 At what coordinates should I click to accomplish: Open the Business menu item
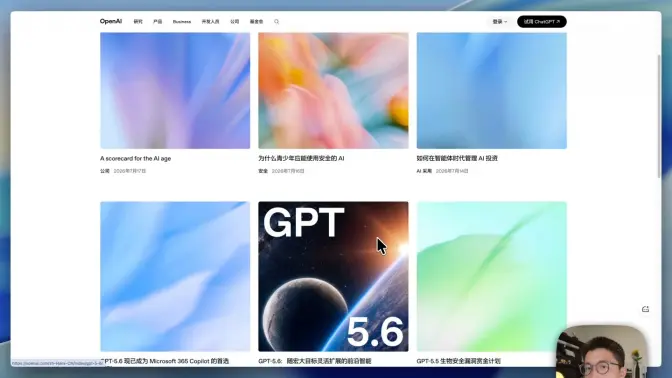pyautogui.click(x=182, y=21)
